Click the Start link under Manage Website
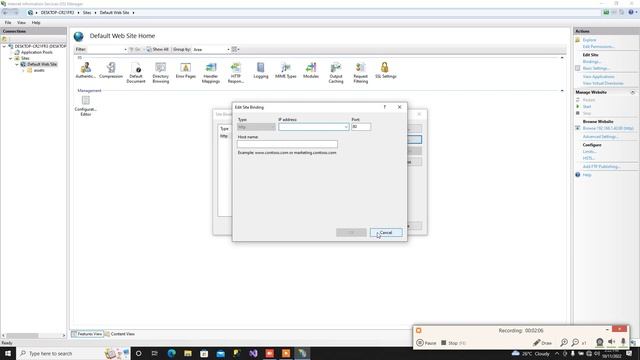 [587, 107]
